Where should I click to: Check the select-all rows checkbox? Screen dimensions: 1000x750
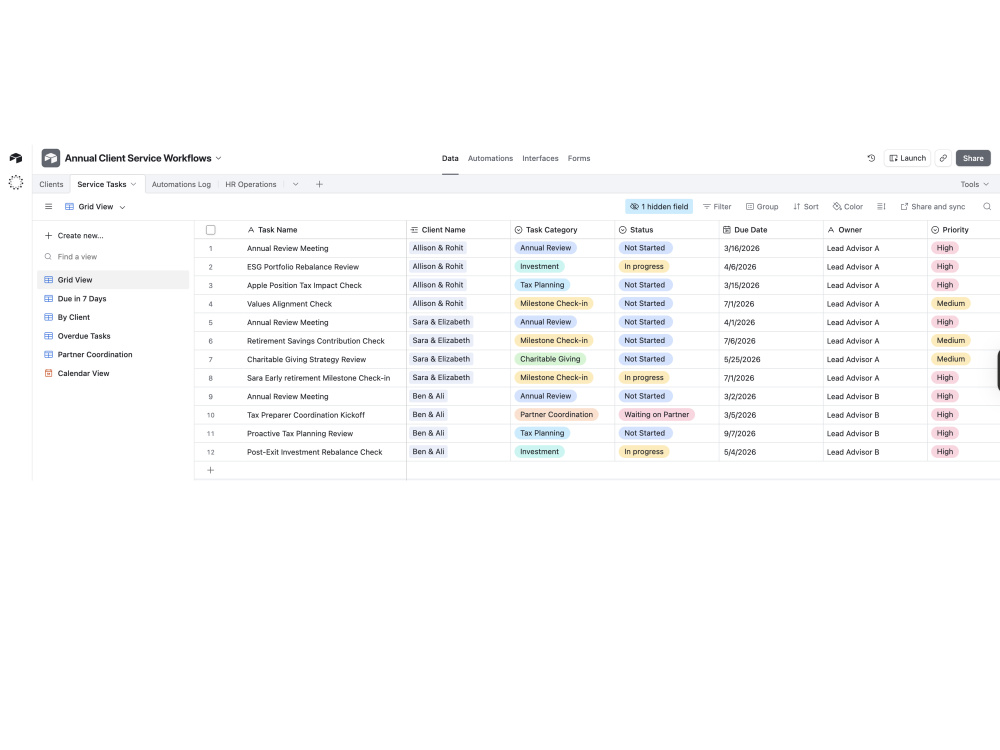(x=210, y=230)
